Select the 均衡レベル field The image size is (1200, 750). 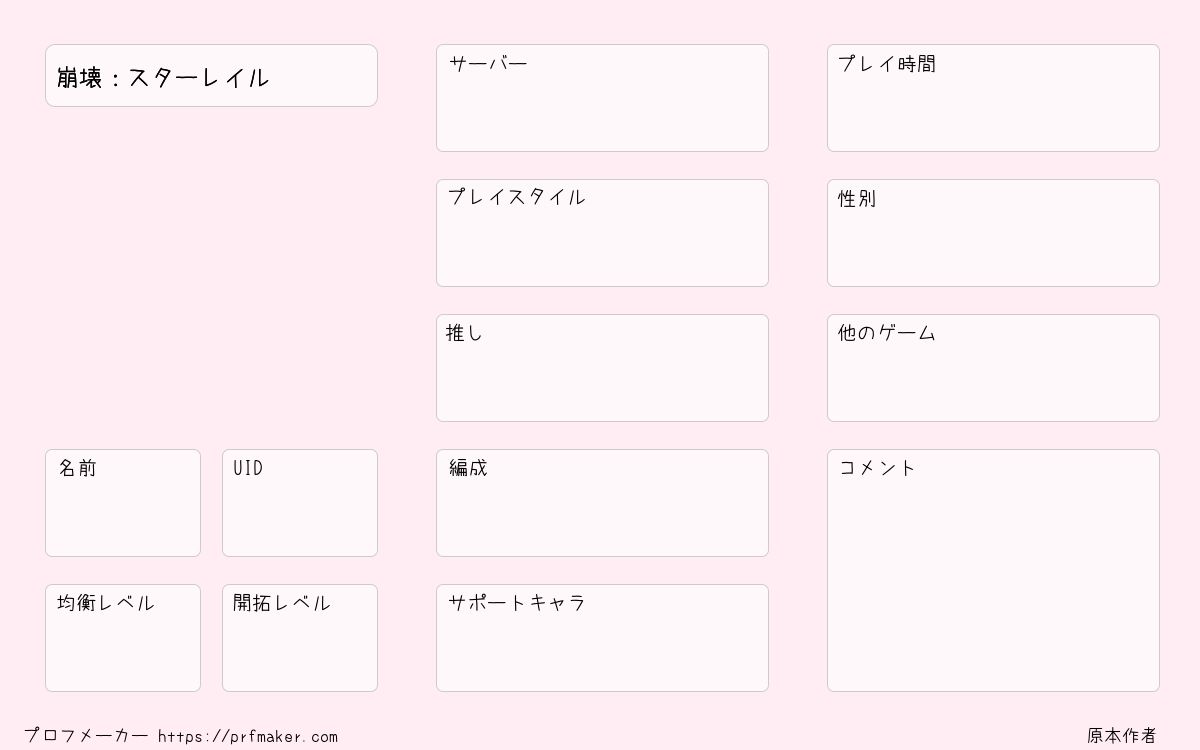point(123,638)
